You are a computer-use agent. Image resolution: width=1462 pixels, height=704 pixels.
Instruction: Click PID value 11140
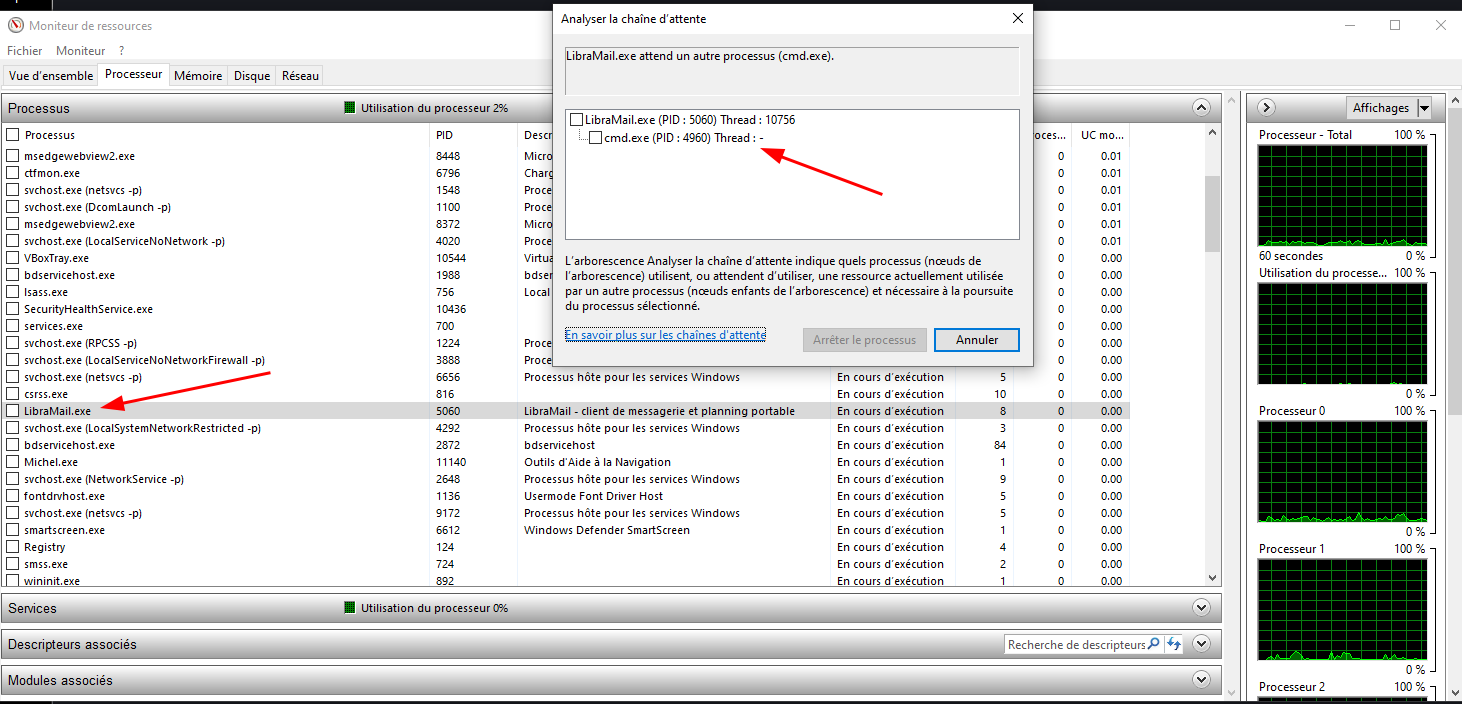[451, 462]
